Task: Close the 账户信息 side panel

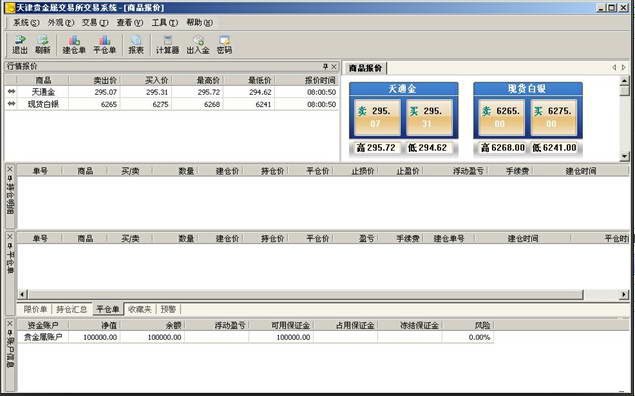Action: coord(10,323)
